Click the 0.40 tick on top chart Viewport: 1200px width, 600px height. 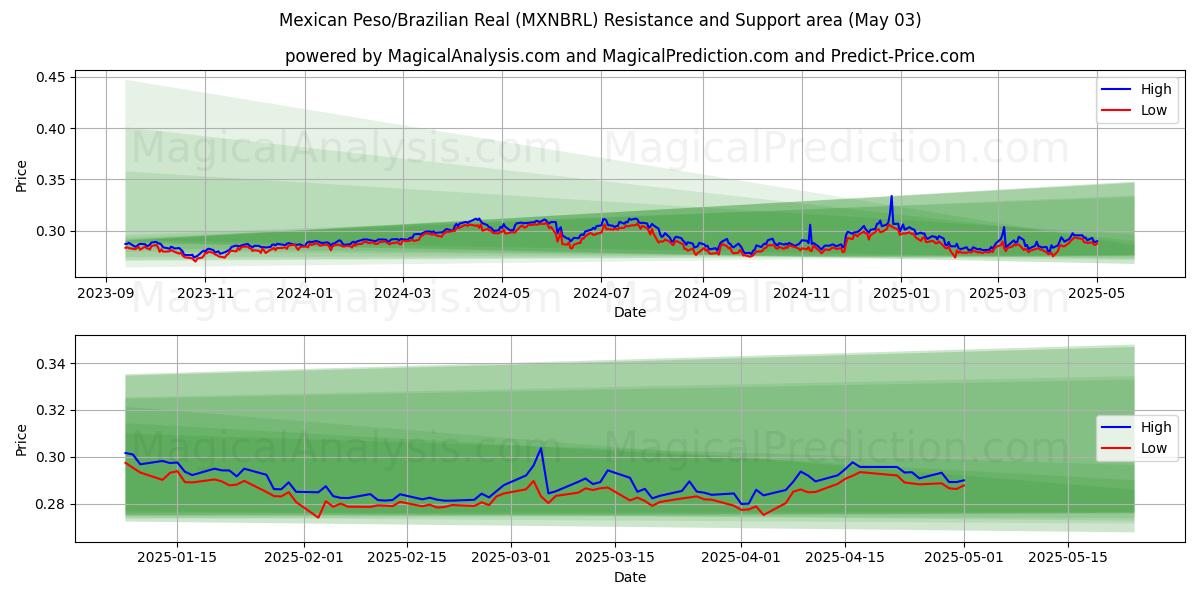50,128
